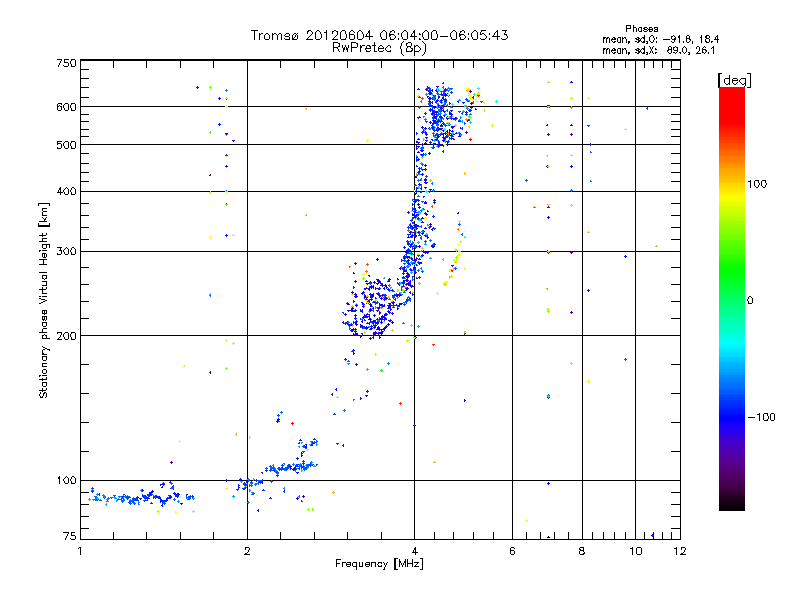The height and width of the screenshot is (600, 800).
Task: Click the x-axis '4' tick label
Action: (x=414, y=551)
